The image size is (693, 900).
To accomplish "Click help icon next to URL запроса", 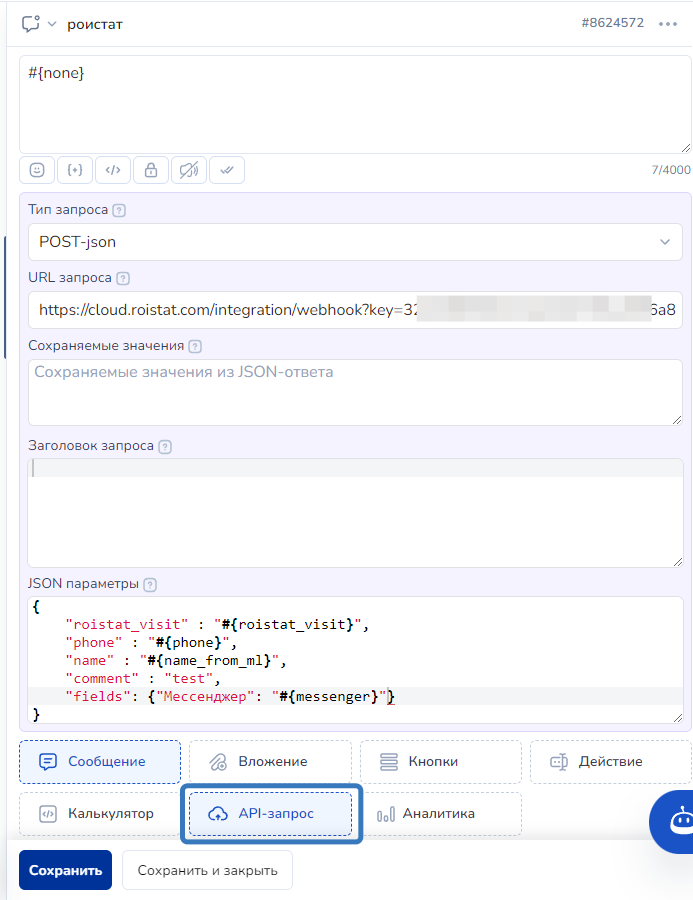I will pos(123,278).
